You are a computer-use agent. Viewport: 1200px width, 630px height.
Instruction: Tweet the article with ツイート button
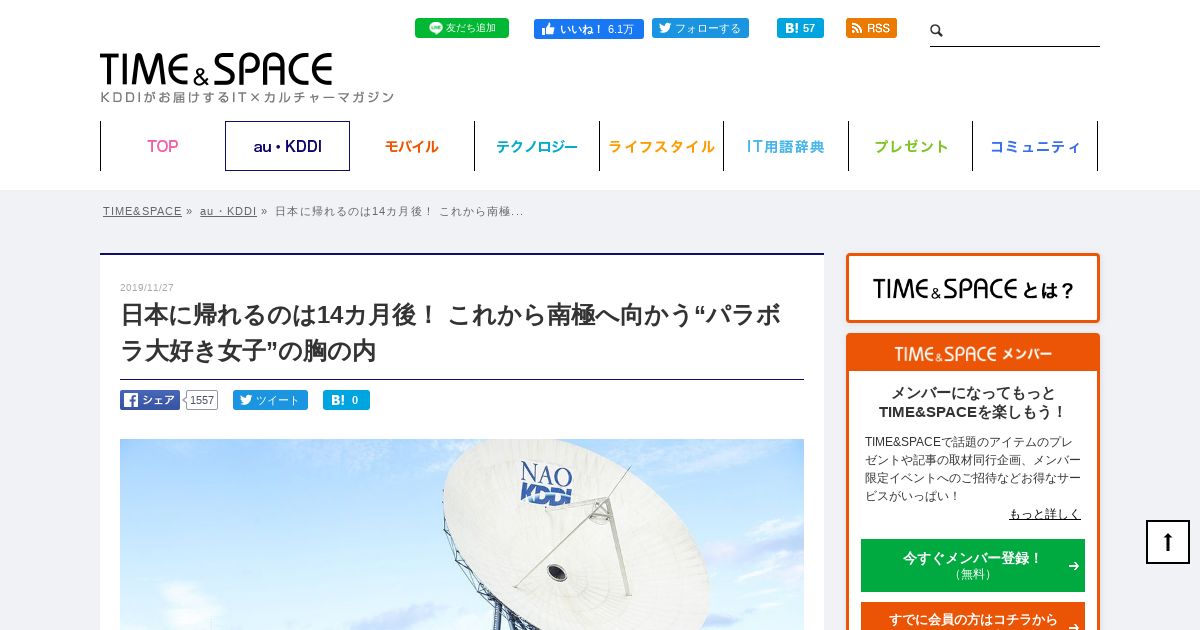click(270, 400)
